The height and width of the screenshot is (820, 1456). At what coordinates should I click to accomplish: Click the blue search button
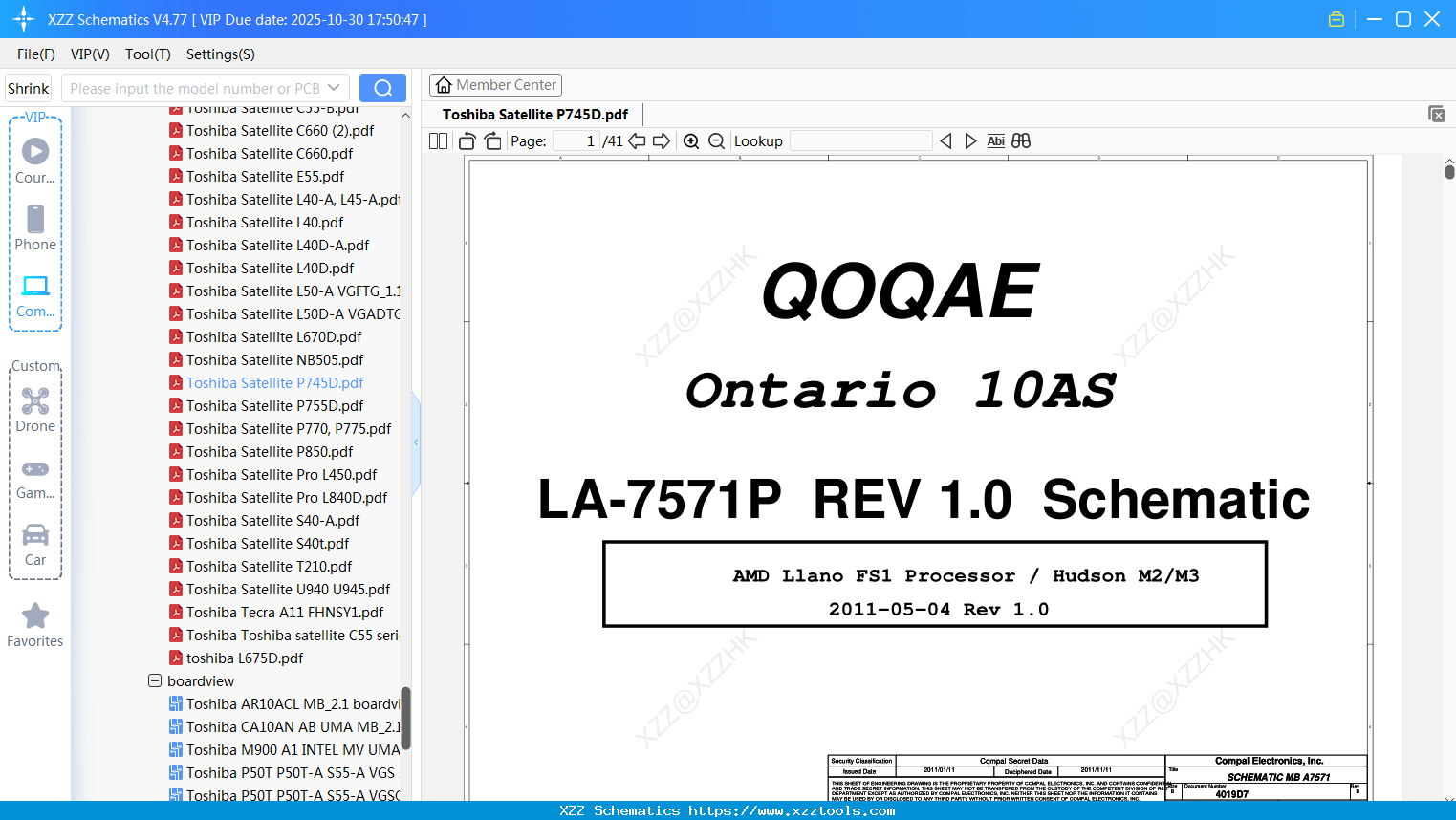(382, 88)
